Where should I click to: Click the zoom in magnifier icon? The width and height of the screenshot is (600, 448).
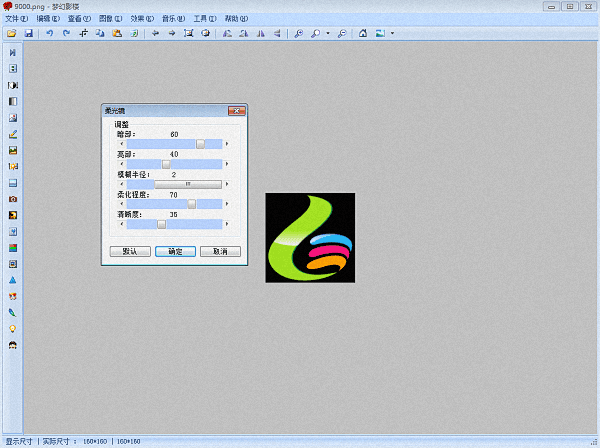tap(299, 33)
